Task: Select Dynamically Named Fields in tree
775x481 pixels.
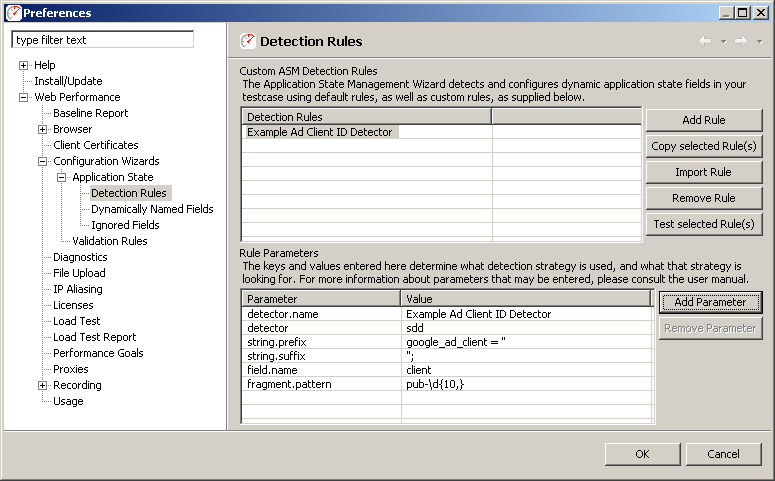Action: pos(152,209)
